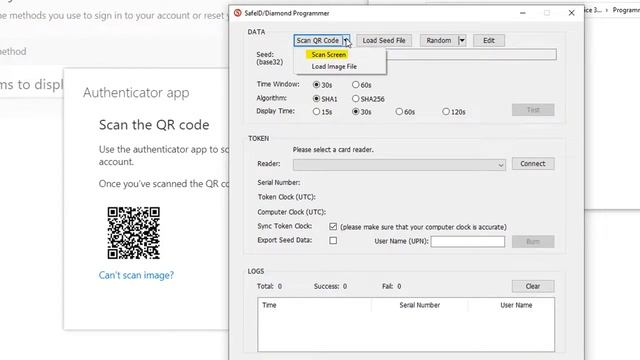640x360 pixels.
Task: Click the User Name column header in logs
Action: (516, 305)
